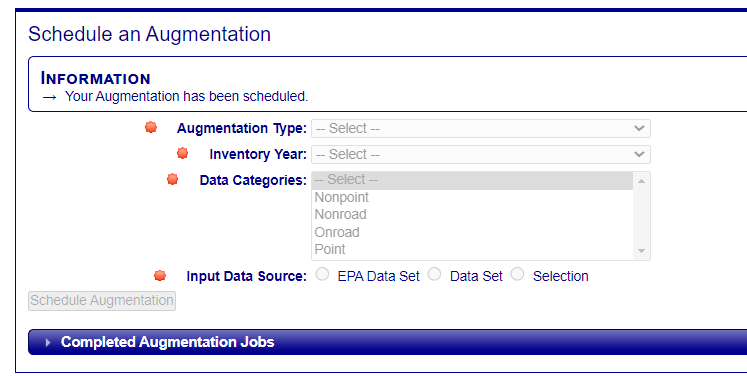Click the arrow icon in Information box

(x=50, y=97)
